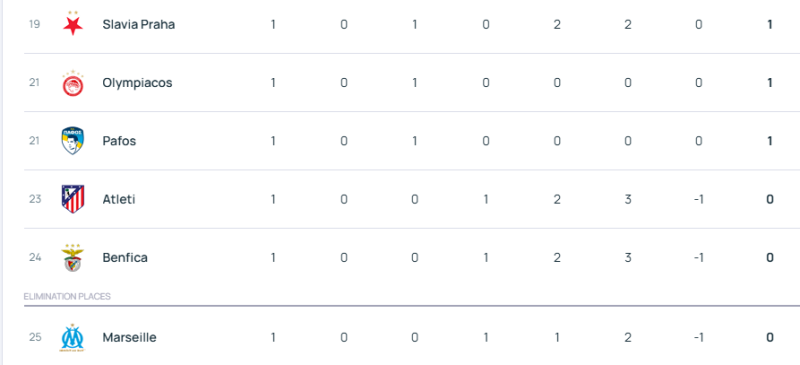The image size is (800, 365).
Task: Click Atleti's -1 goal difference value
Action: (x=699, y=199)
